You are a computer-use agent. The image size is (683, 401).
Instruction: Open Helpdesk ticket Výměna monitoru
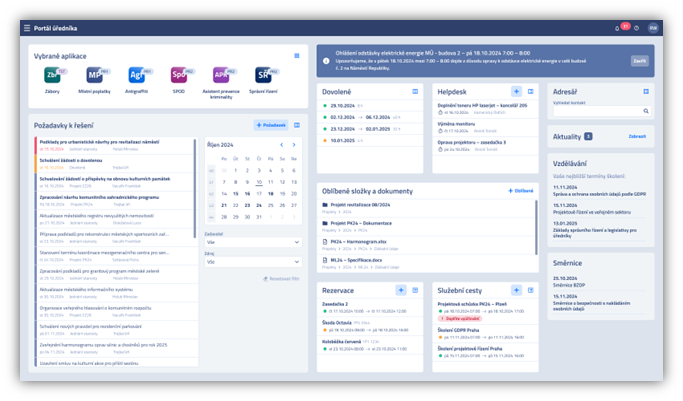point(485,127)
